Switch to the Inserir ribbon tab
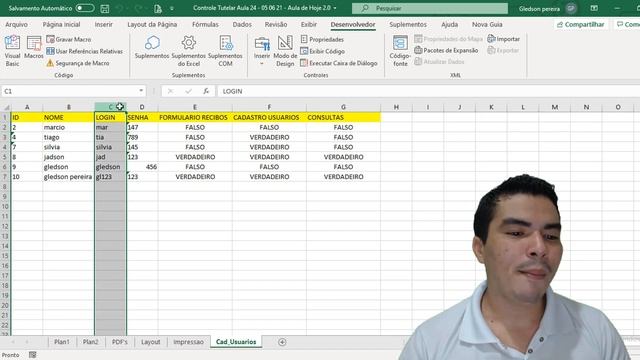Screen dimensions: 640x360 click(104, 24)
